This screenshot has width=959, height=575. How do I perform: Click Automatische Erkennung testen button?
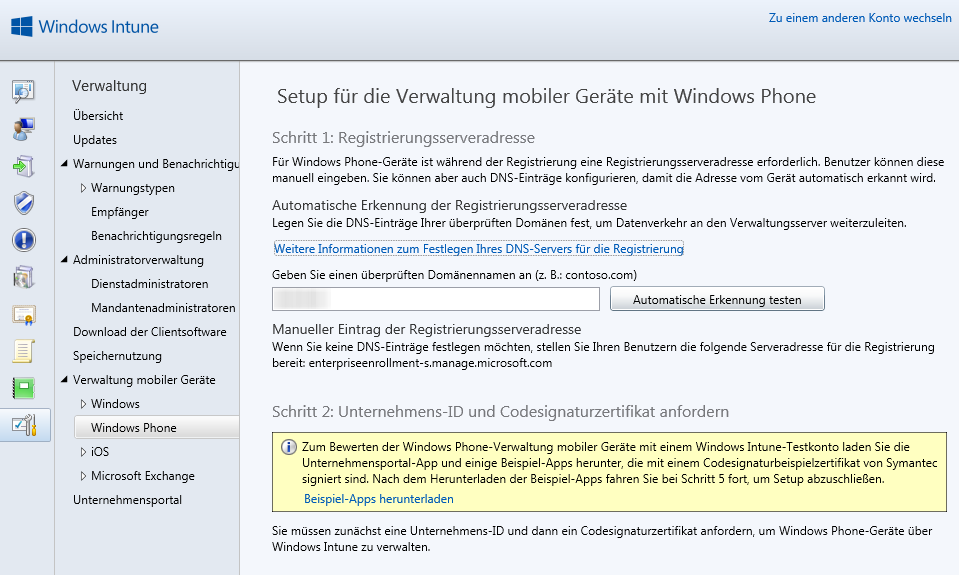click(x=717, y=299)
